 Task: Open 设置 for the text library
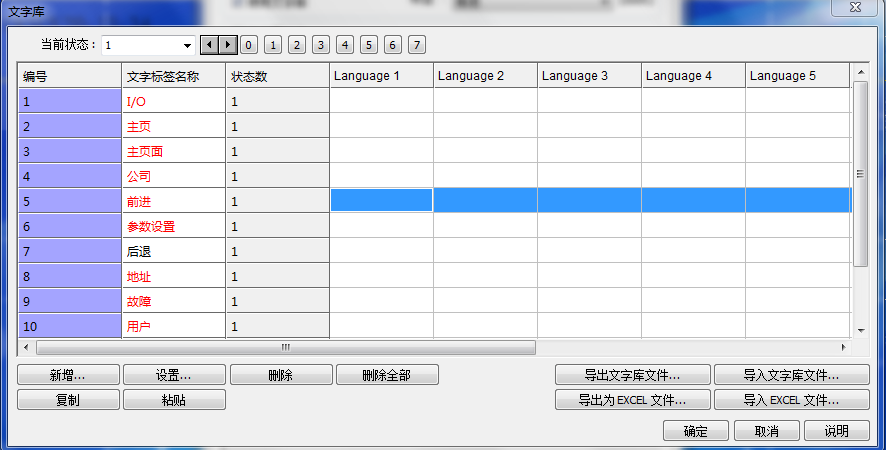pyautogui.click(x=174, y=375)
